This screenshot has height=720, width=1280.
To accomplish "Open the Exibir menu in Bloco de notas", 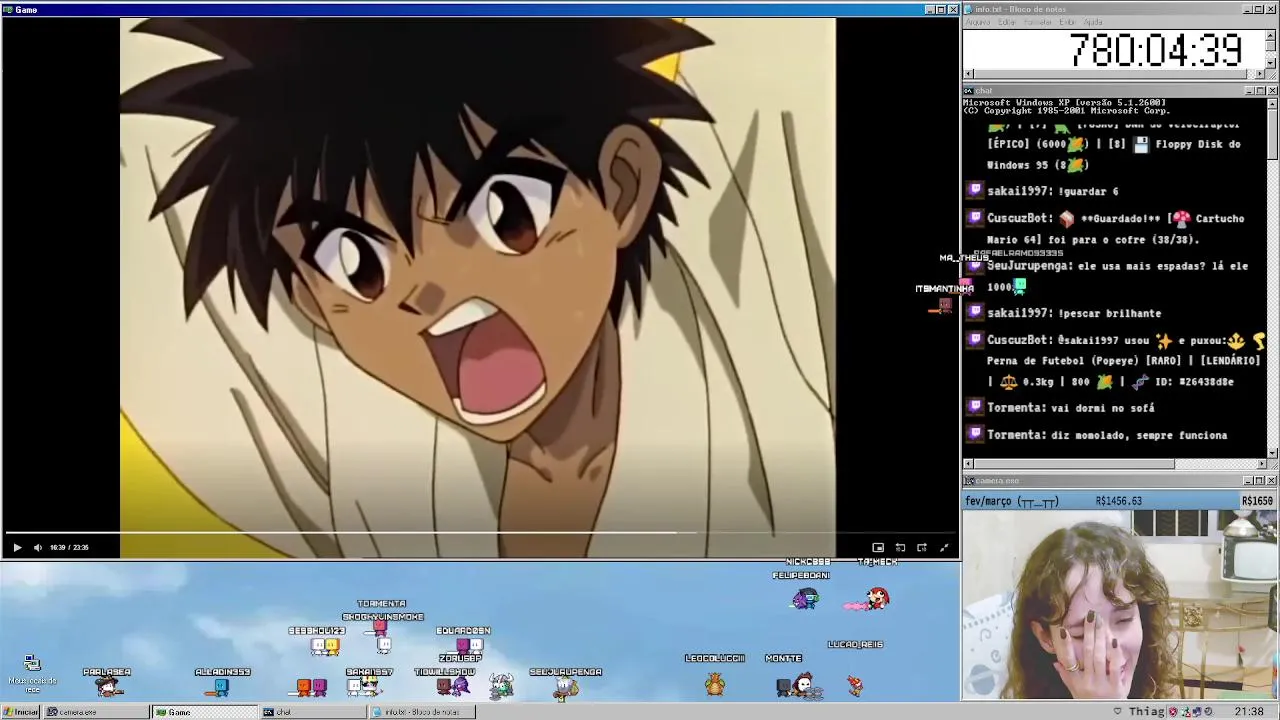I will pos(1068,22).
